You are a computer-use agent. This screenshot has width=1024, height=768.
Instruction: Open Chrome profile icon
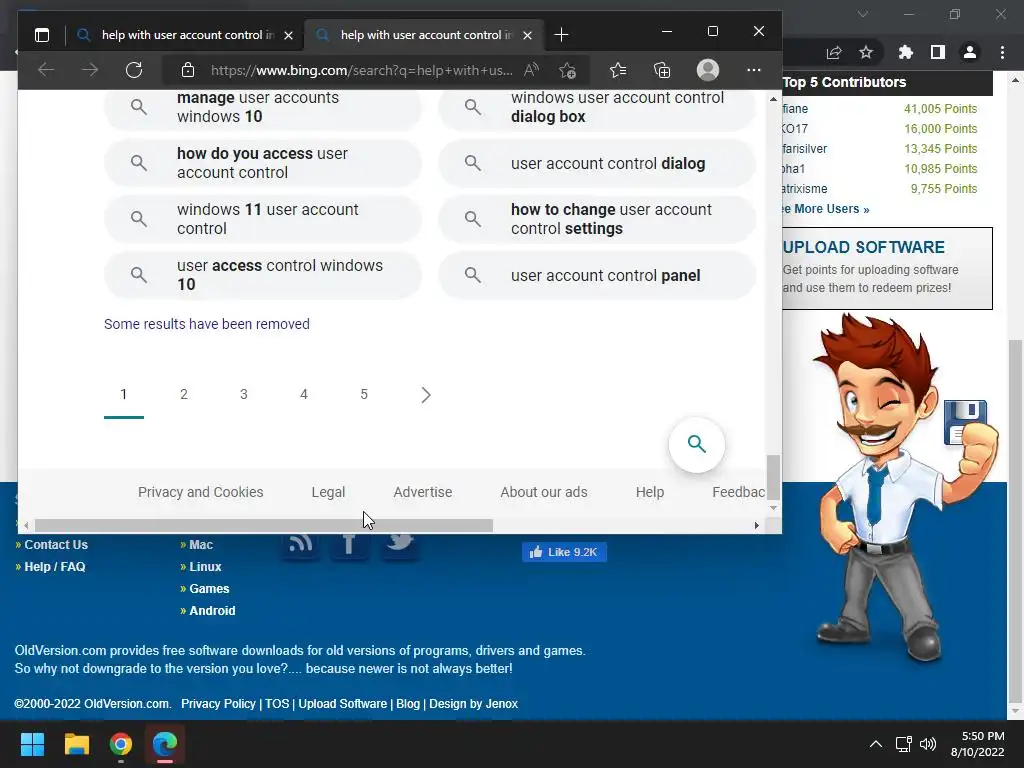coord(970,52)
